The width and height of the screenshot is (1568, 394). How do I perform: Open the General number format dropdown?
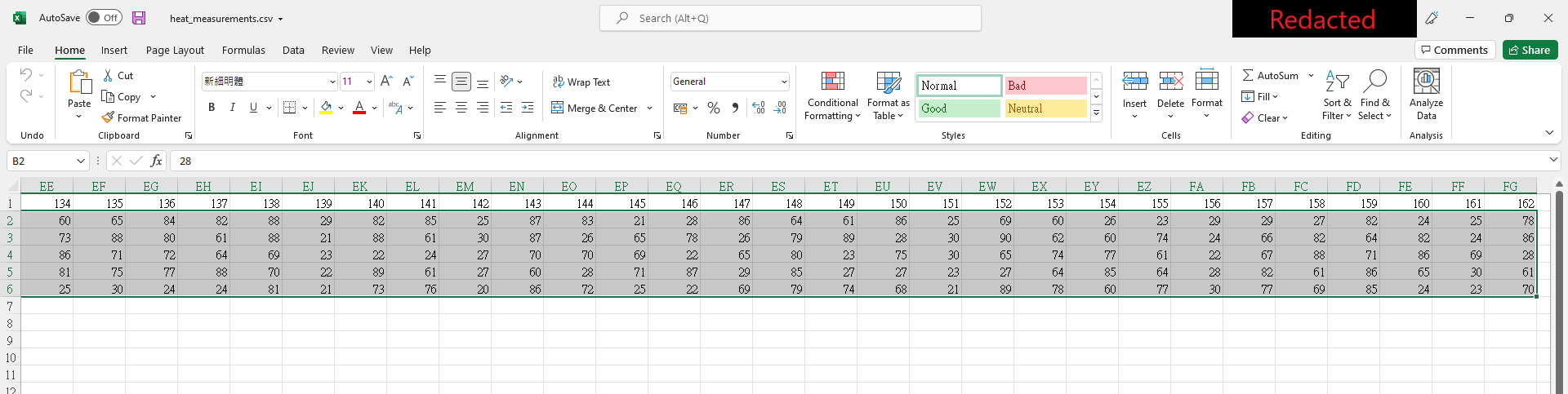point(784,82)
